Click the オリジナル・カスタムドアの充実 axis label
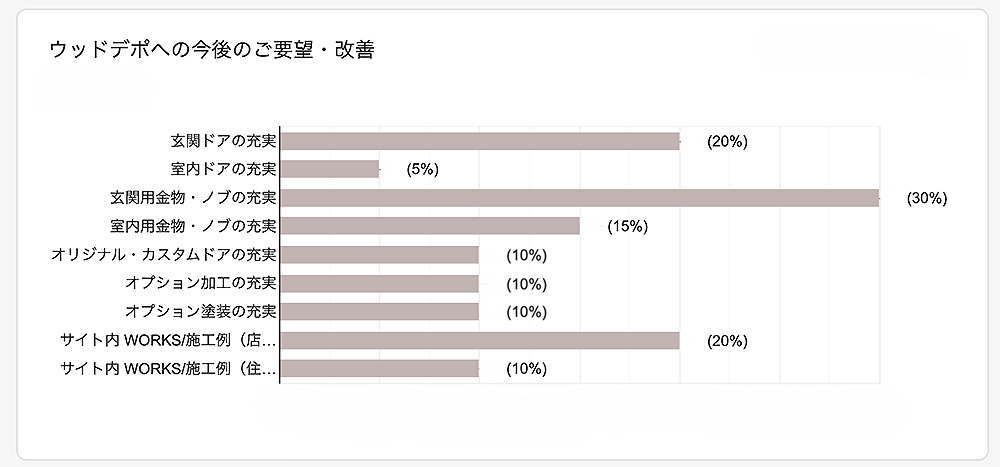Viewport: 1000px width, 467px height. (x=164, y=255)
